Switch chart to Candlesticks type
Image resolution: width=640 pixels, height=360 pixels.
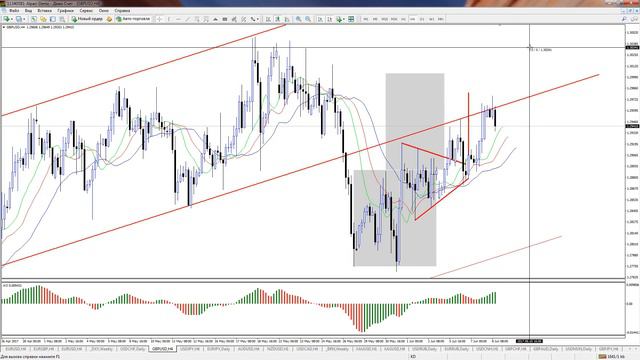[278, 19]
